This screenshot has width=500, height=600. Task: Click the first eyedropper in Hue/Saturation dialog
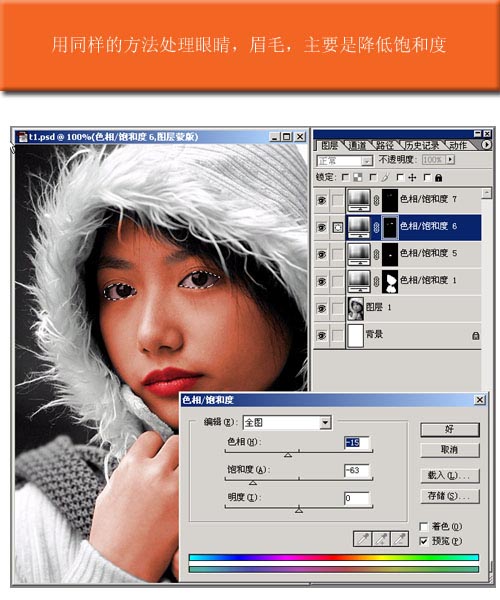tap(362, 539)
